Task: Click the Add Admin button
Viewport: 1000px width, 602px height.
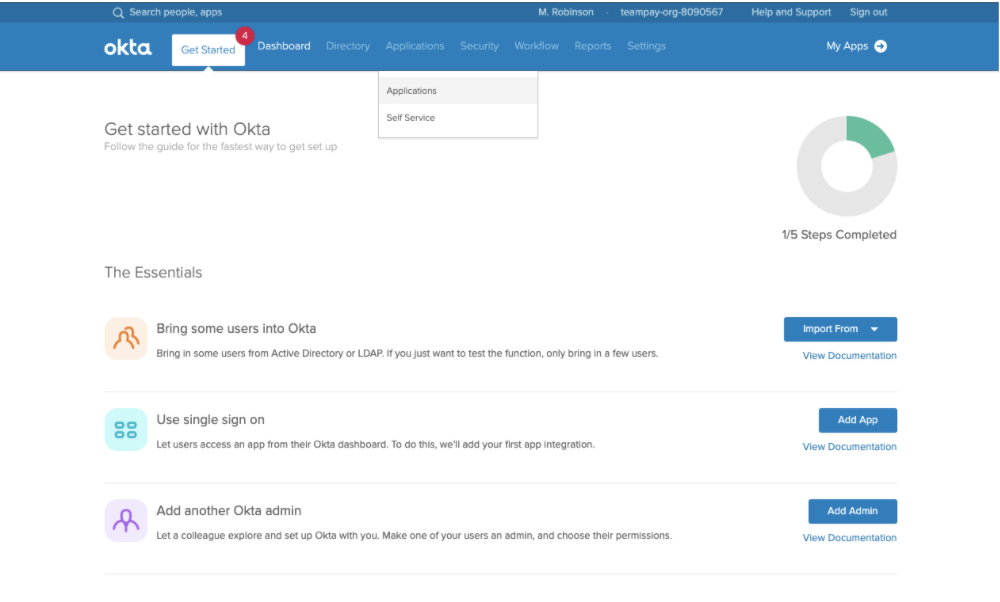Action: pyautogui.click(x=852, y=511)
